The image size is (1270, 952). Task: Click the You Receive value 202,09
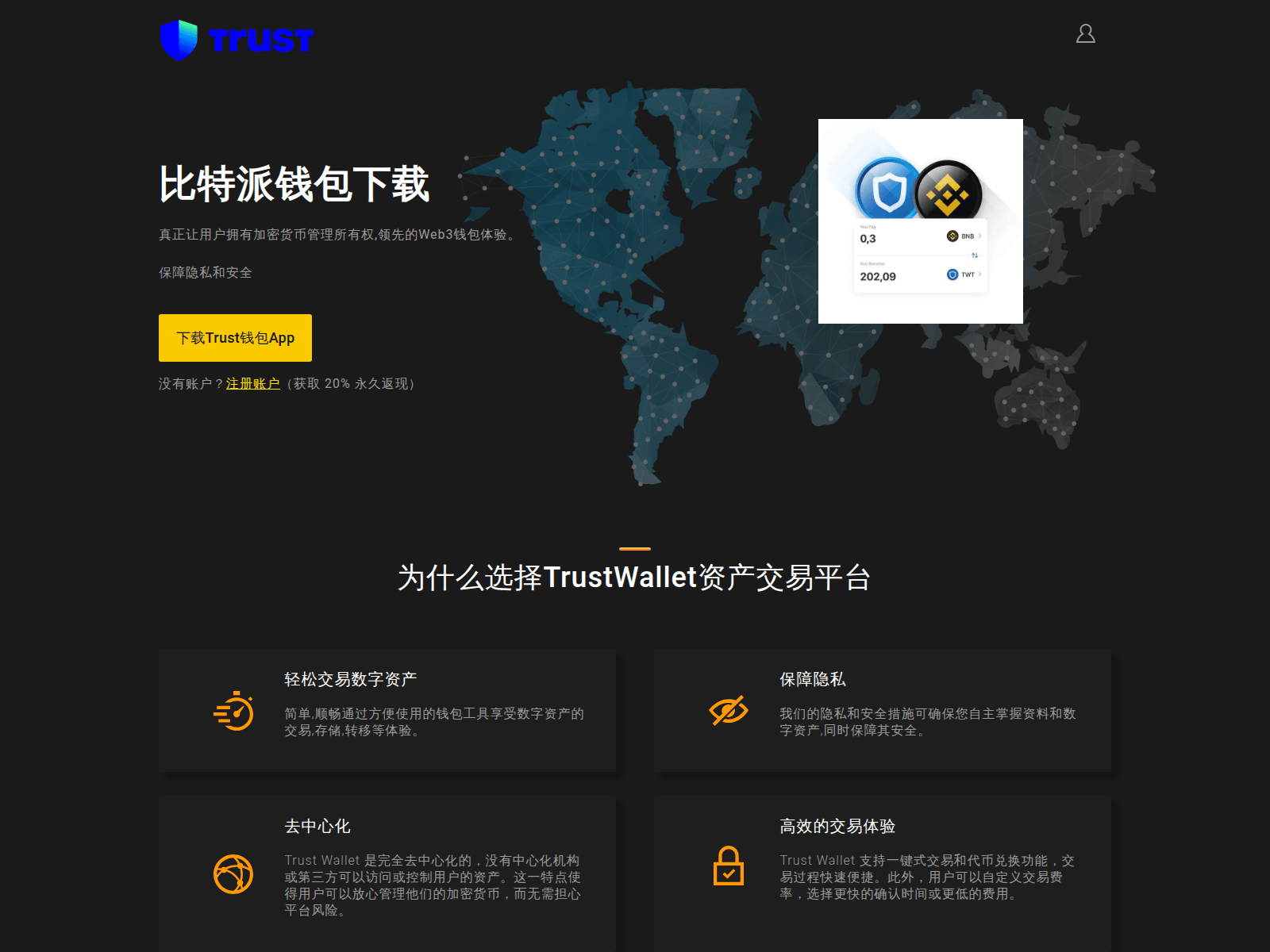(x=877, y=276)
